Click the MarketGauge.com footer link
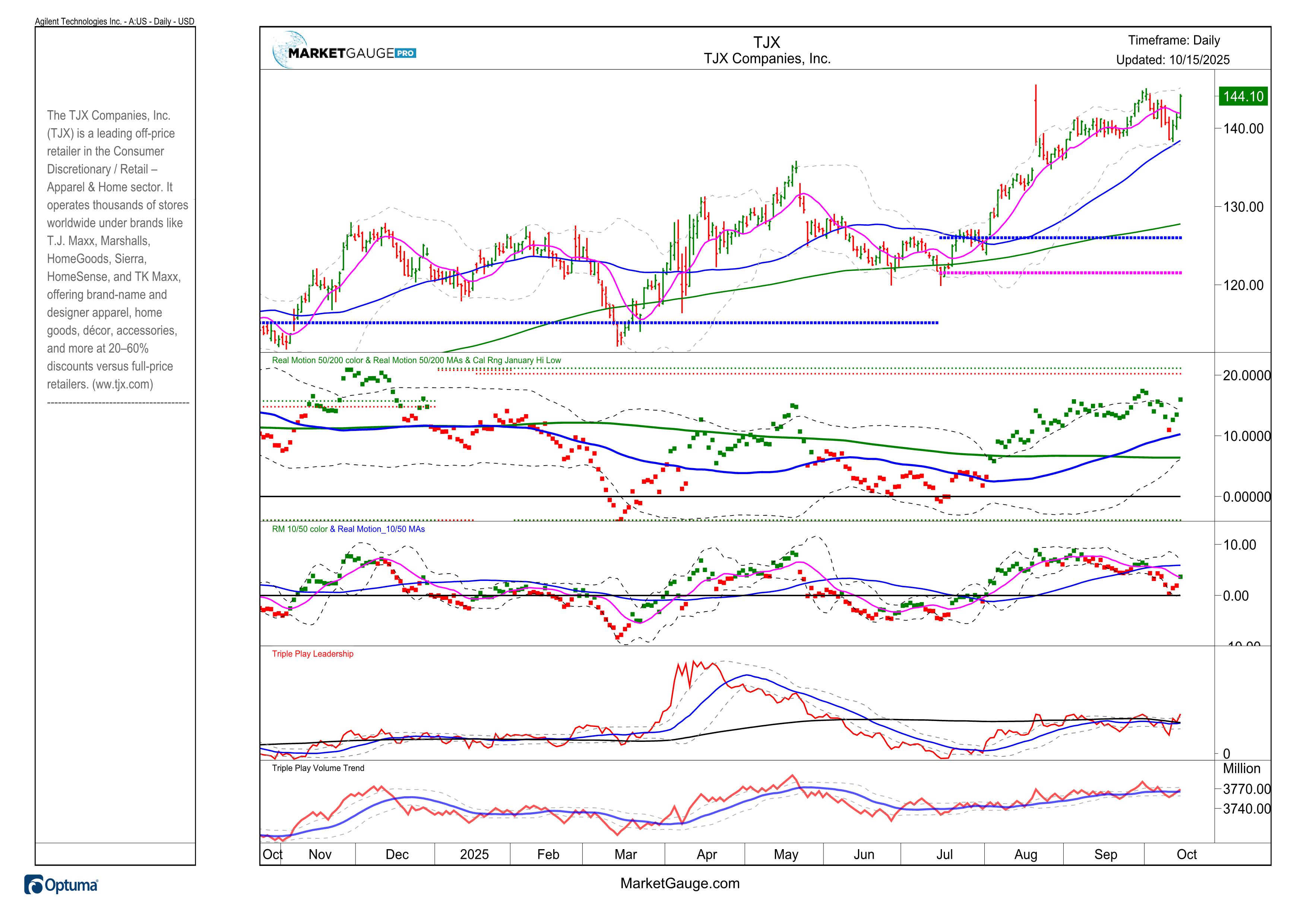 click(680, 883)
